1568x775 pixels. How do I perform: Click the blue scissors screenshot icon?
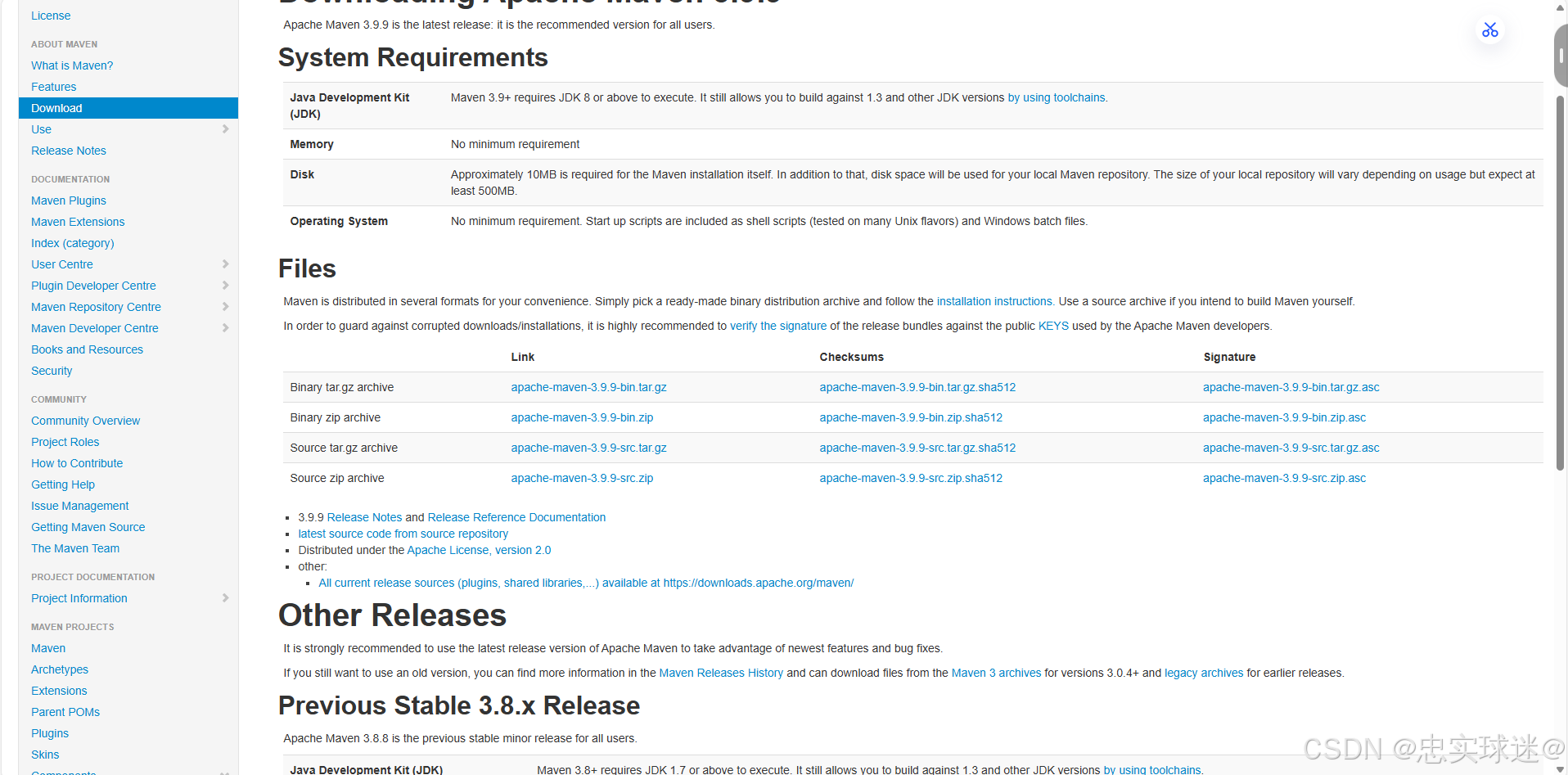pyautogui.click(x=1489, y=30)
